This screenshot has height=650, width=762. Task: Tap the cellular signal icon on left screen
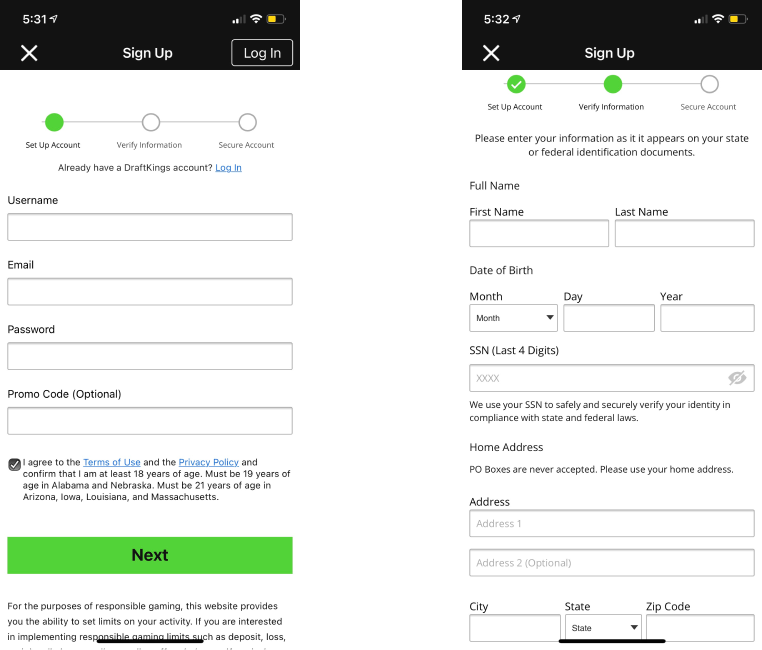coord(239,19)
